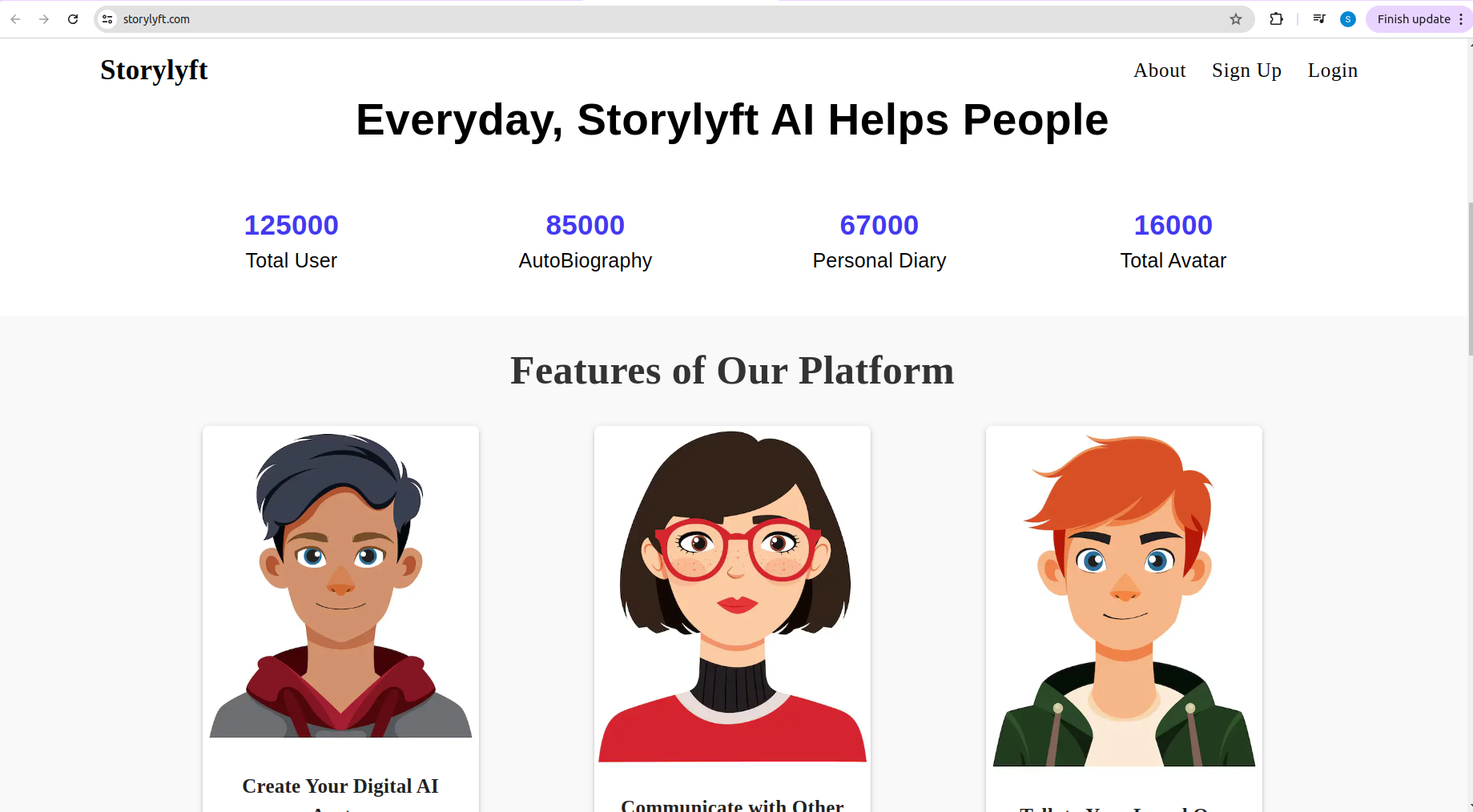Go to the Sign Up page
1473x812 pixels.
pyautogui.click(x=1246, y=70)
